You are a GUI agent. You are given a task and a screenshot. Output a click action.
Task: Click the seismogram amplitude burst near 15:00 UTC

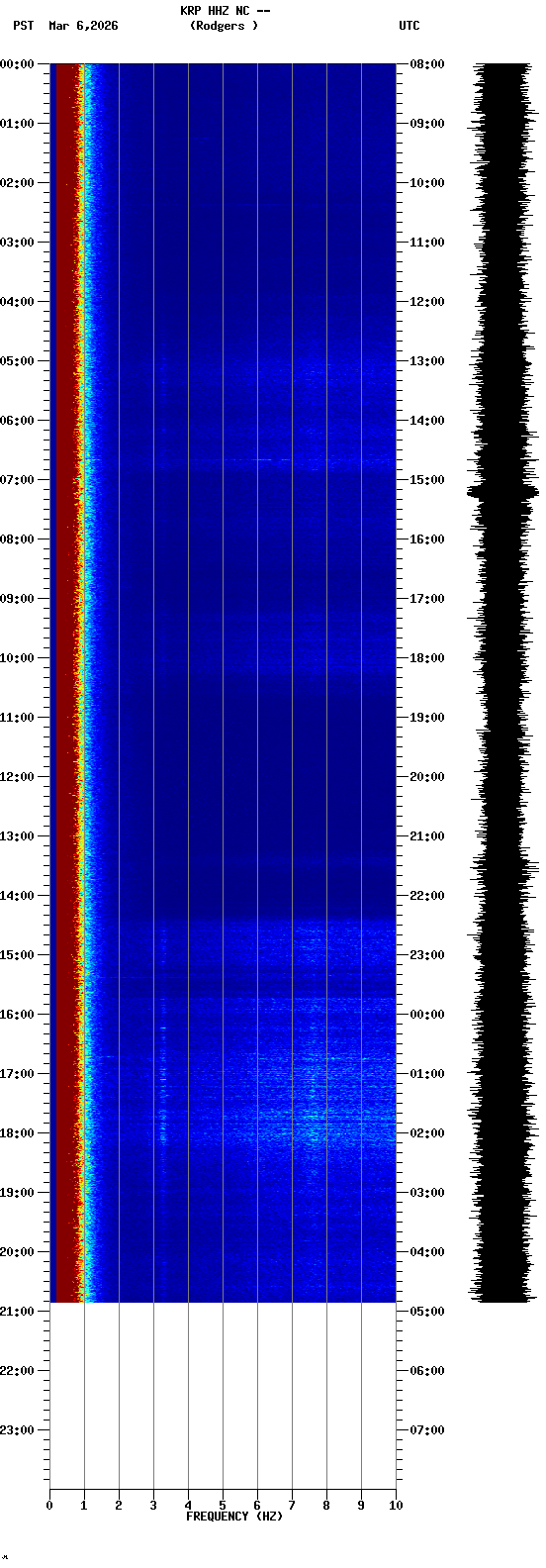[502, 491]
